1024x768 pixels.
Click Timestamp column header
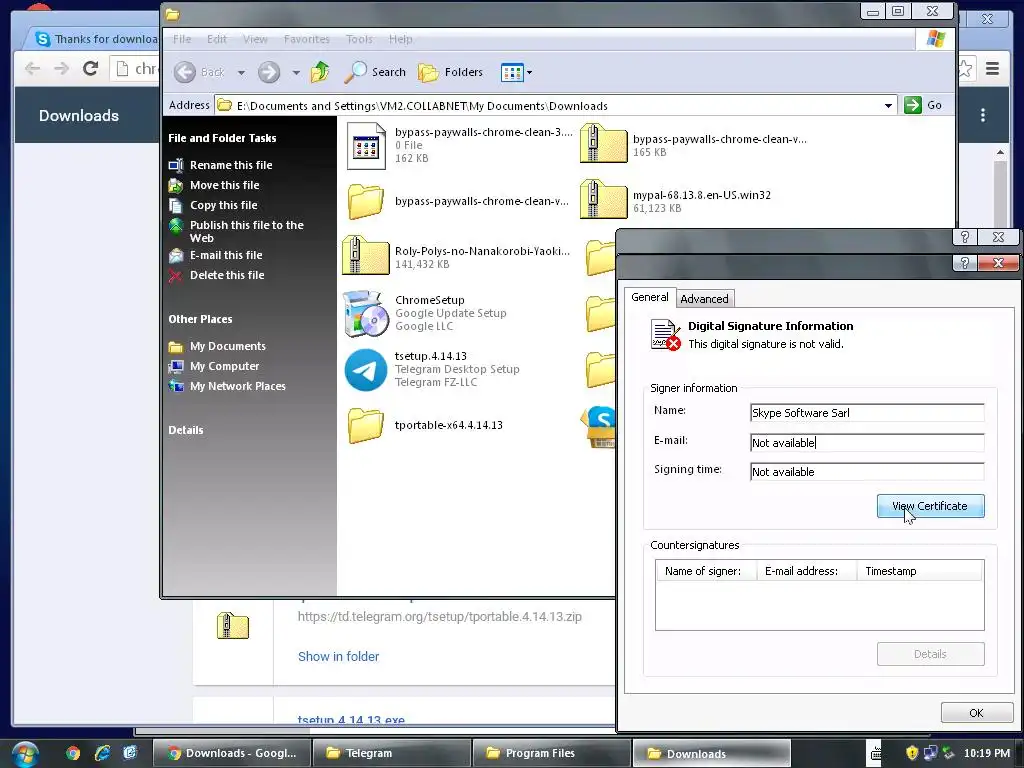920,571
